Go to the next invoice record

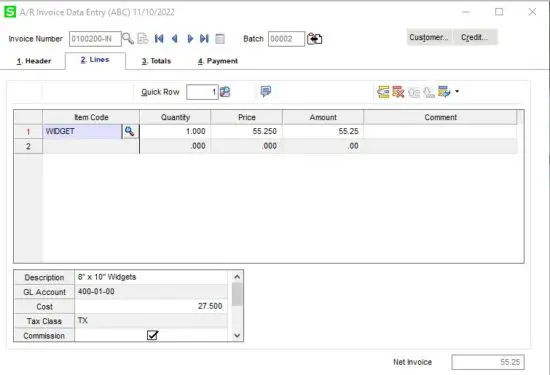click(190, 39)
